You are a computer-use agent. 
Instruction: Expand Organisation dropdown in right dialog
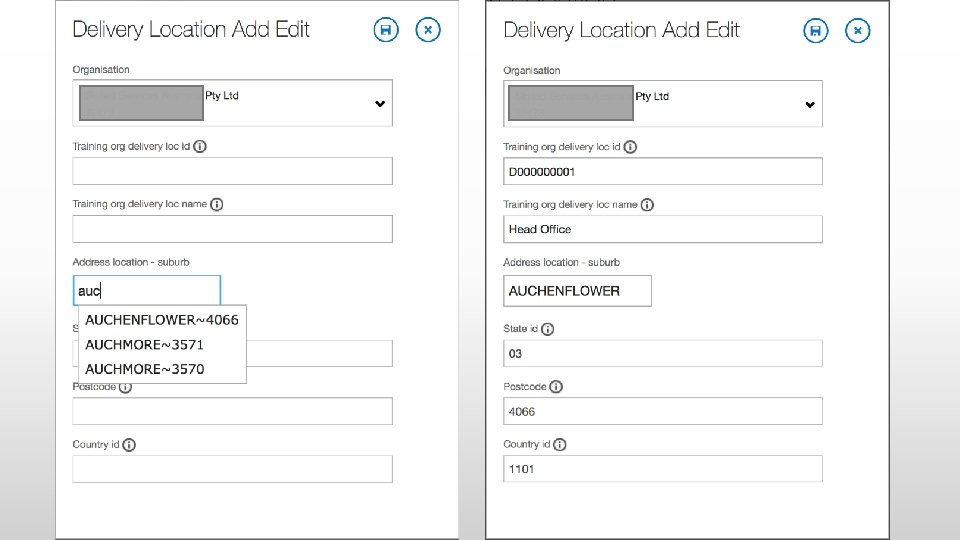(x=810, y=105)
